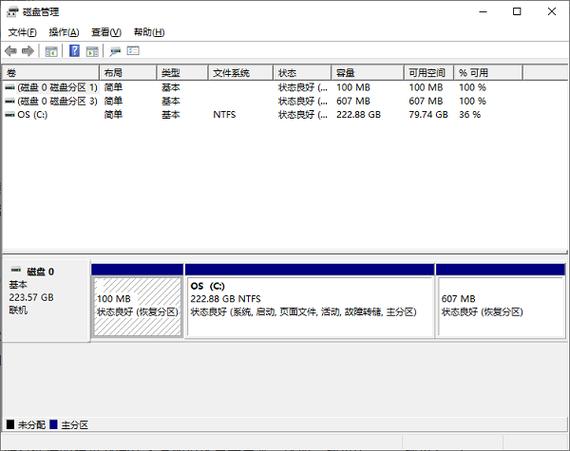Click the 607 MB capacity cell in list

click(x=353, y=101)
